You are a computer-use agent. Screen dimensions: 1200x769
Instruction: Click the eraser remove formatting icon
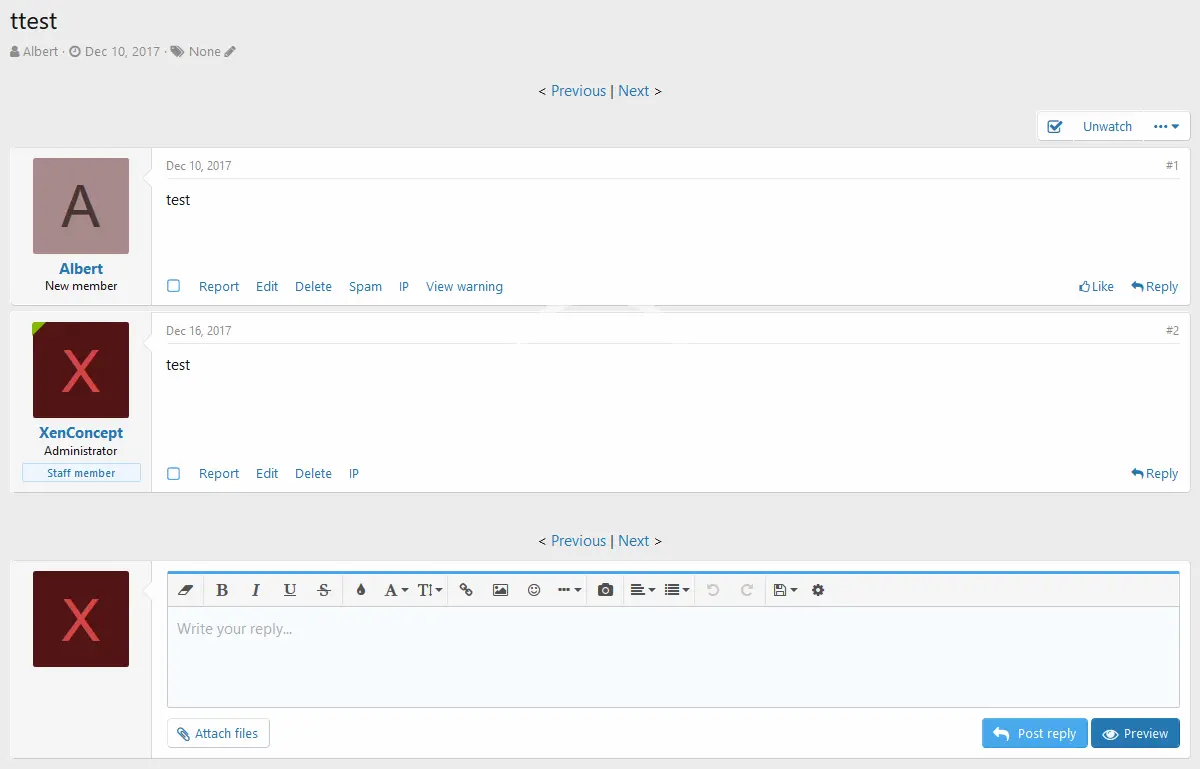[185, 590]
